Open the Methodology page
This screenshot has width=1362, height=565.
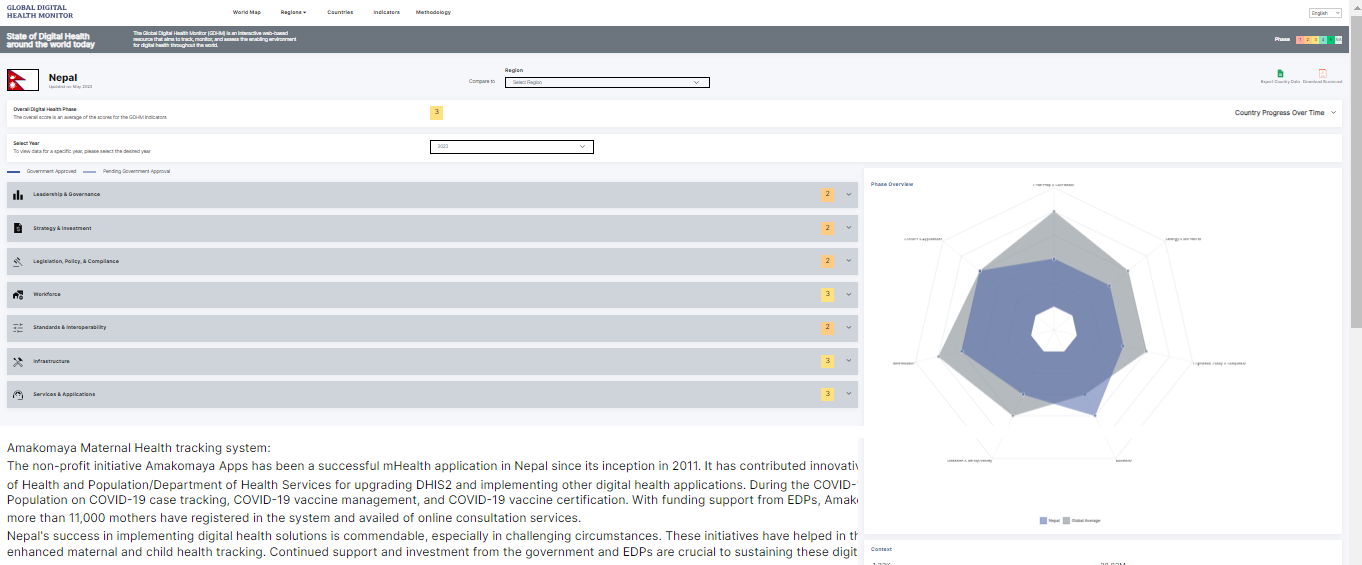tap(435, 12)
